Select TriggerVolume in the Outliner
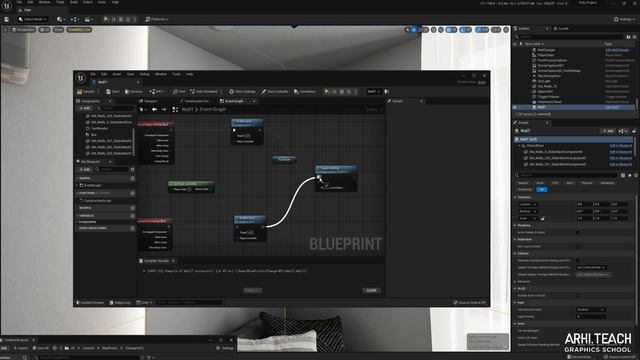Image resolution: width=640 pixels, height=360 pixels. (549, 97)
